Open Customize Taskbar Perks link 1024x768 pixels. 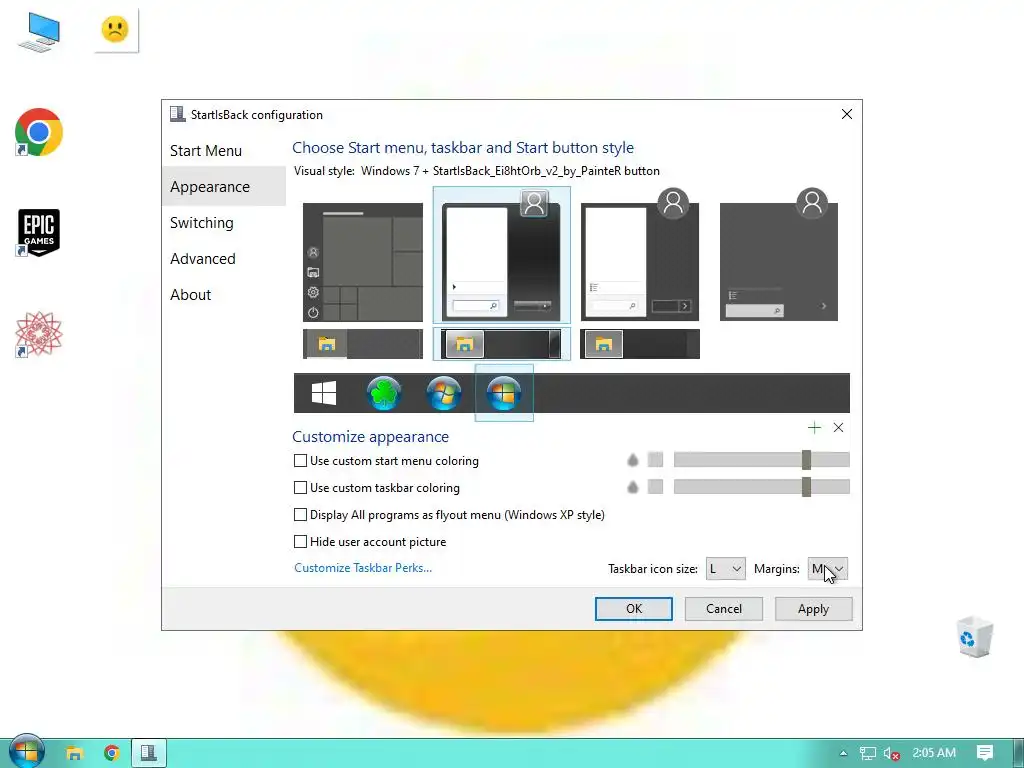[363, 568]
